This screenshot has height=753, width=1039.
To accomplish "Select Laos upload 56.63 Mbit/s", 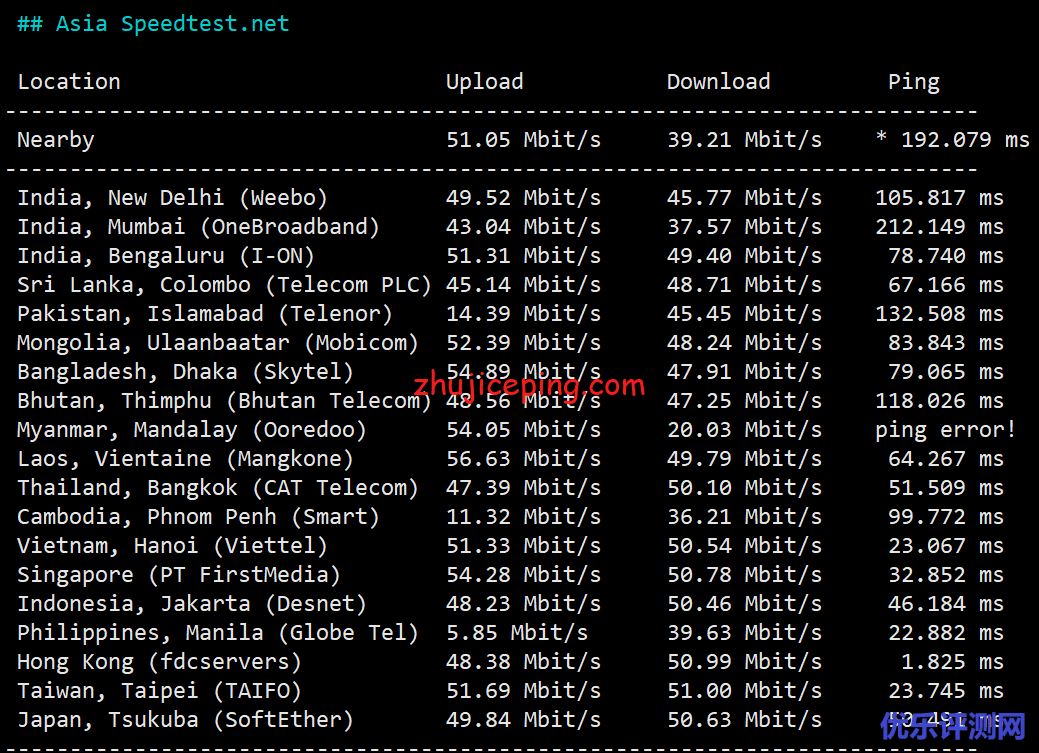I will coord(523,459).
